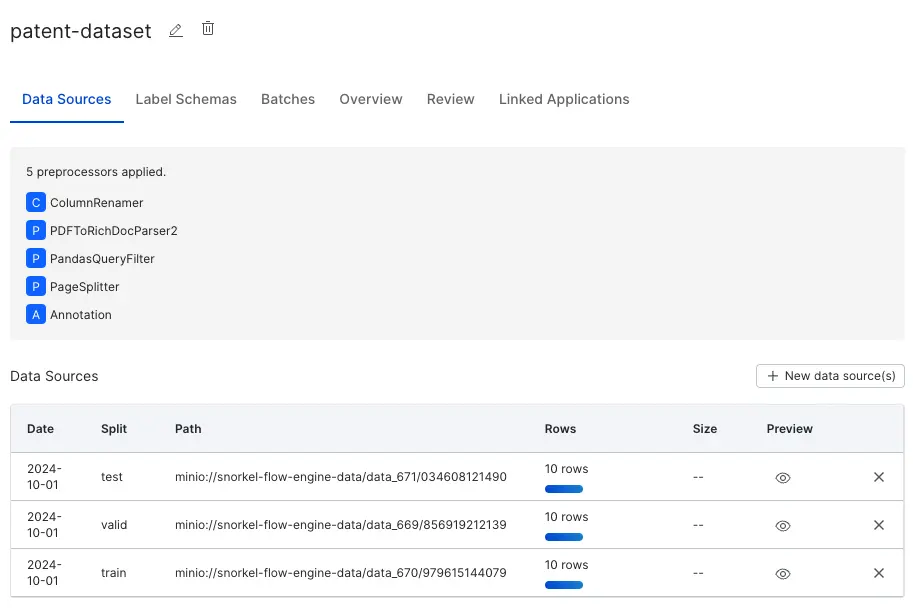Preview the valid split with eye icon
Image resolution: width=913 pixels, height=609 pixels.
pyautogui.click(x=783, y=526)
